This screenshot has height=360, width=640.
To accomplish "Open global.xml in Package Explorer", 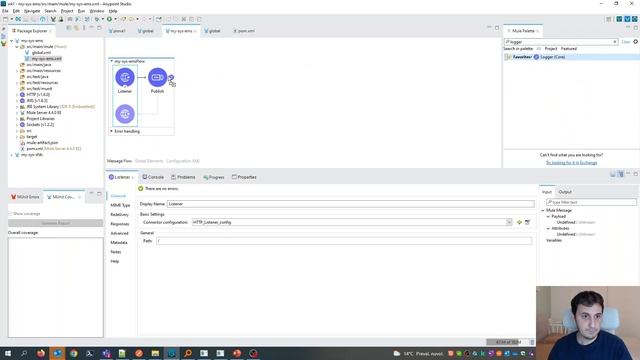I will [41, 53].
